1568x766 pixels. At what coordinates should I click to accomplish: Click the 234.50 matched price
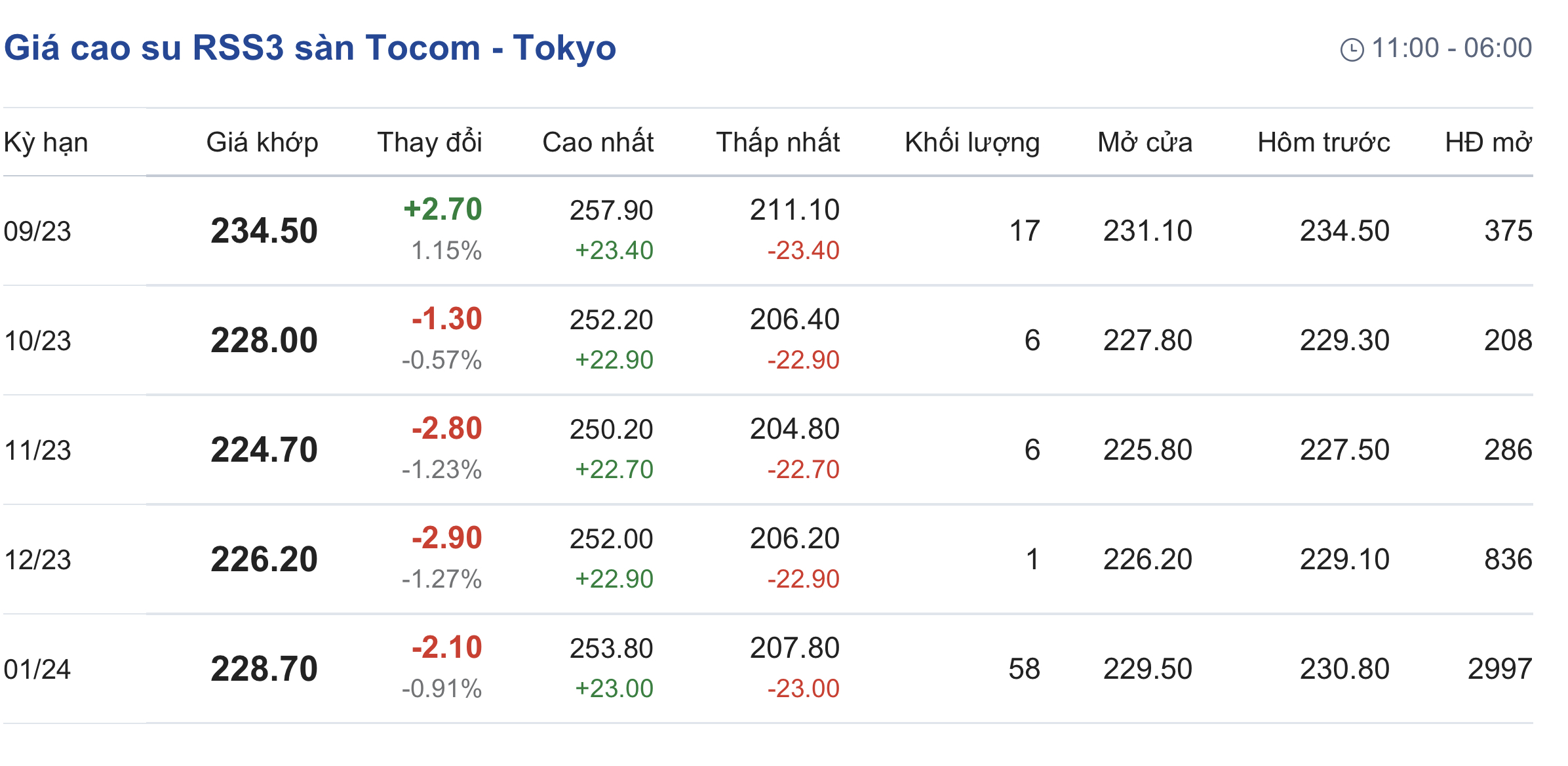[x=264, y=231]
